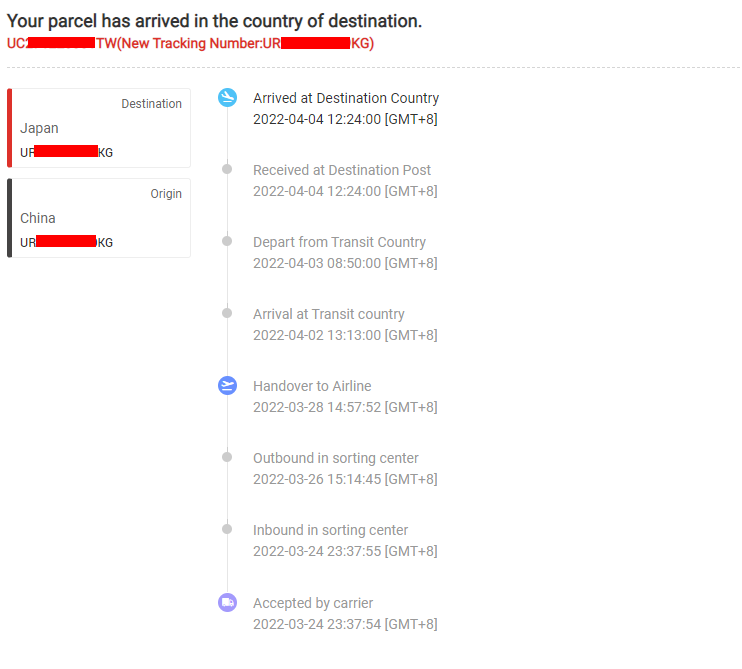742x669 pixels.
Task: Click the Depart from Transit Country text
Action: [x=339, y=242]
